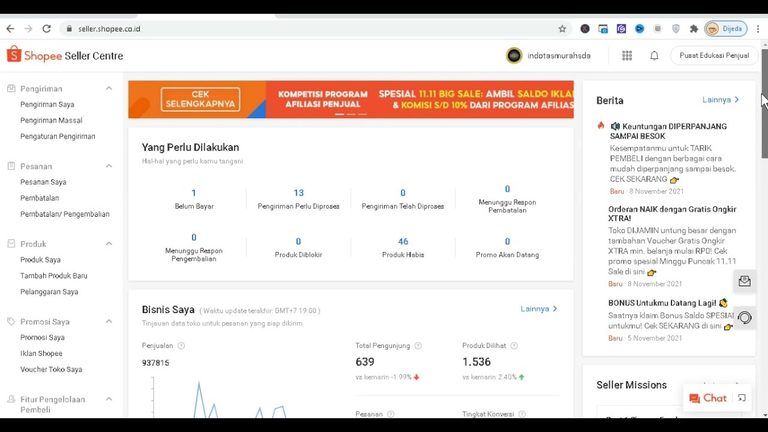Open Pengiriman Saya in the sidebar

47,104
